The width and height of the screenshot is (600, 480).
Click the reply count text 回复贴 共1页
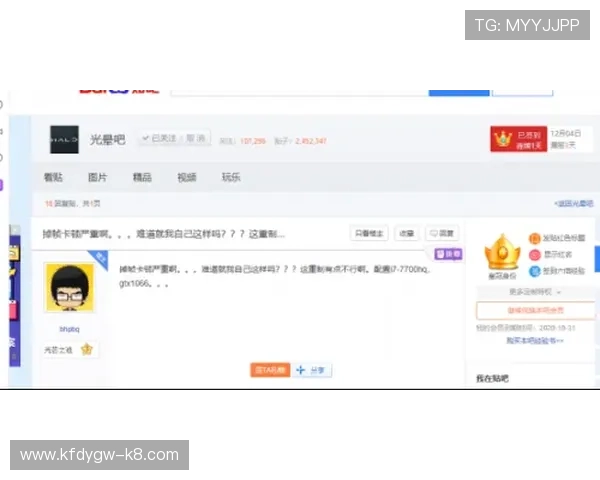click(x=72, y=204)
